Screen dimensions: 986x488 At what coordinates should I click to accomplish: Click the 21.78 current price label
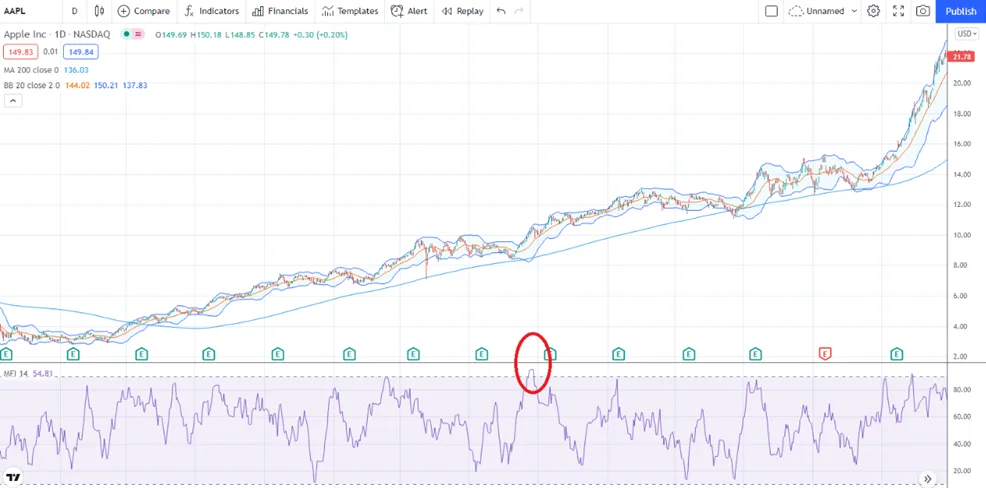tap(962, 57)
